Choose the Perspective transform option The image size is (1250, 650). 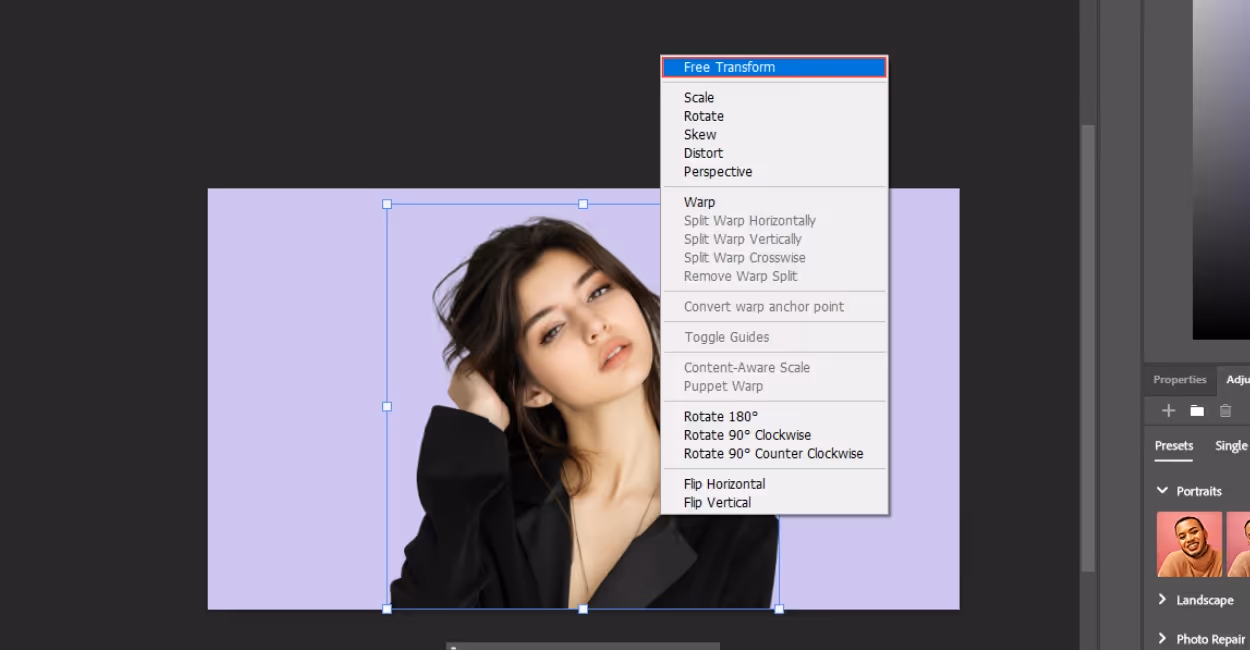(718, 172)
